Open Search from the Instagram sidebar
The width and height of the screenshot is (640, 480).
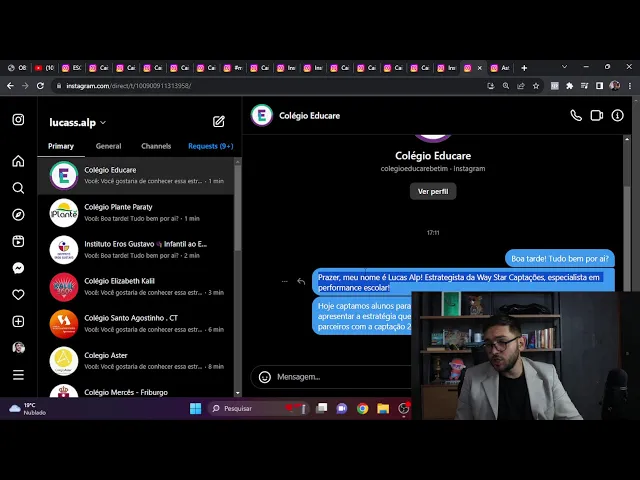(18, 188)
